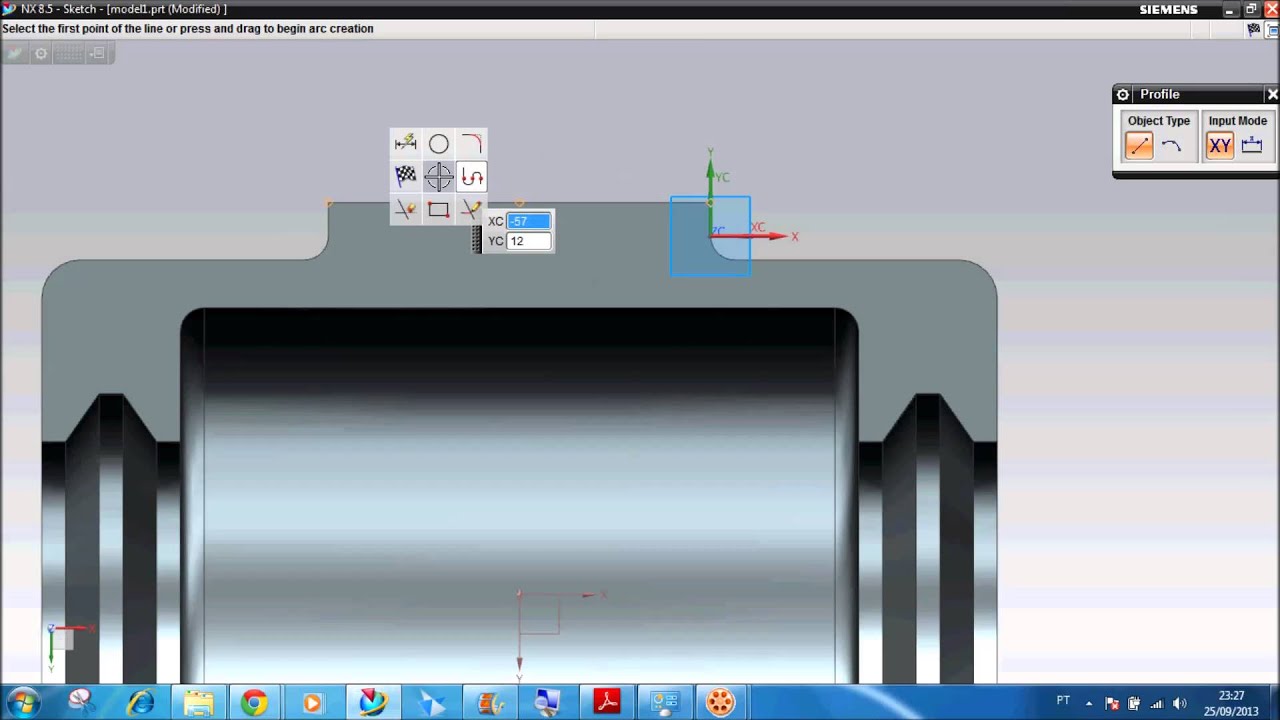Open Windows Explorer folder from taskbar
This screenshot has height=720, width=1280.
[x=198, y=703]
